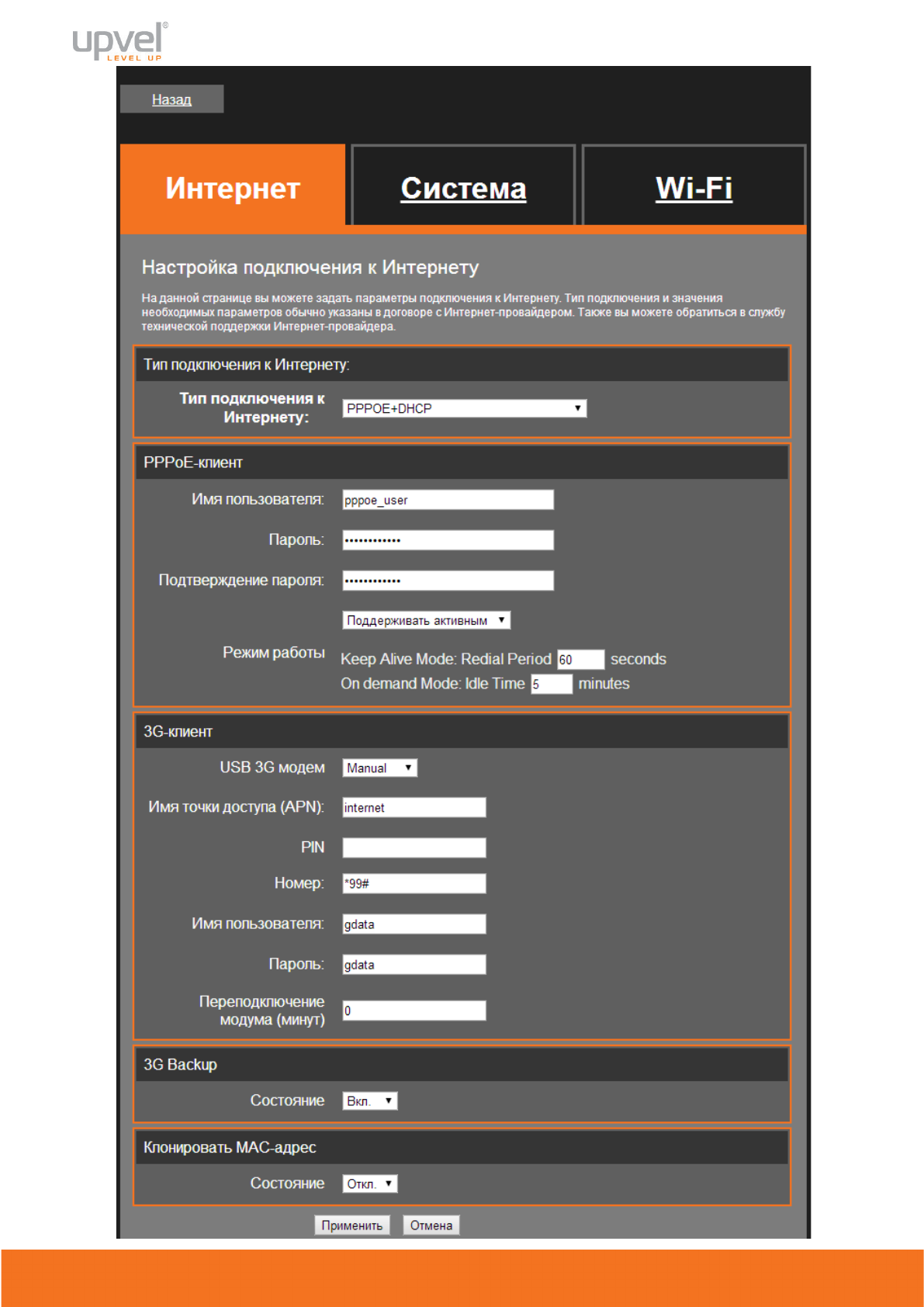The image size is (924, 1307).
Task: Click the Подтверждение пароля field
Action: coord(448,581)
